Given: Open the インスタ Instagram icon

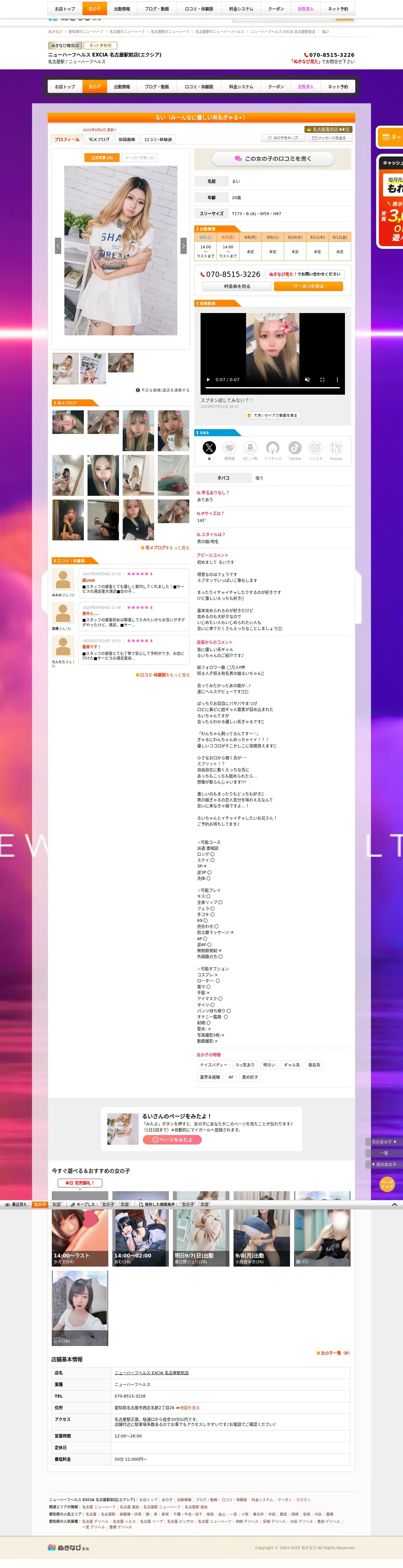Looking at the screenshot, I should click(315, 448).
